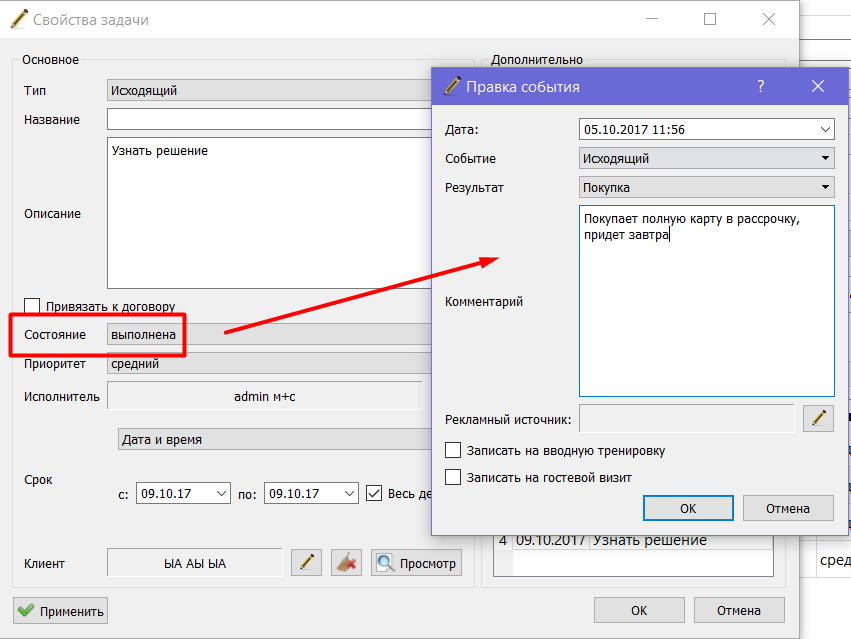
Task: Click pencil icon beside Рекламный источник field
Action: click(x=818, y=418)
